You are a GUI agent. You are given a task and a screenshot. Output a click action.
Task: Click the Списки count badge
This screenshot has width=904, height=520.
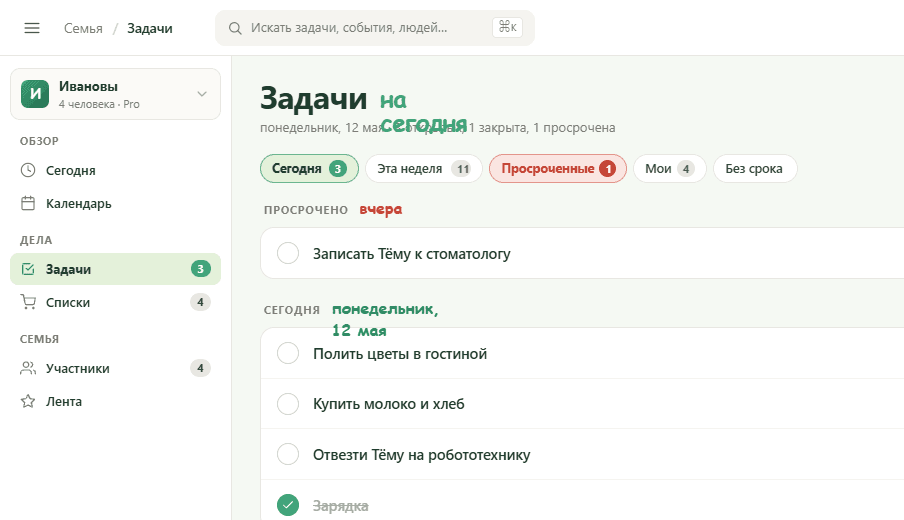point(201,302)
